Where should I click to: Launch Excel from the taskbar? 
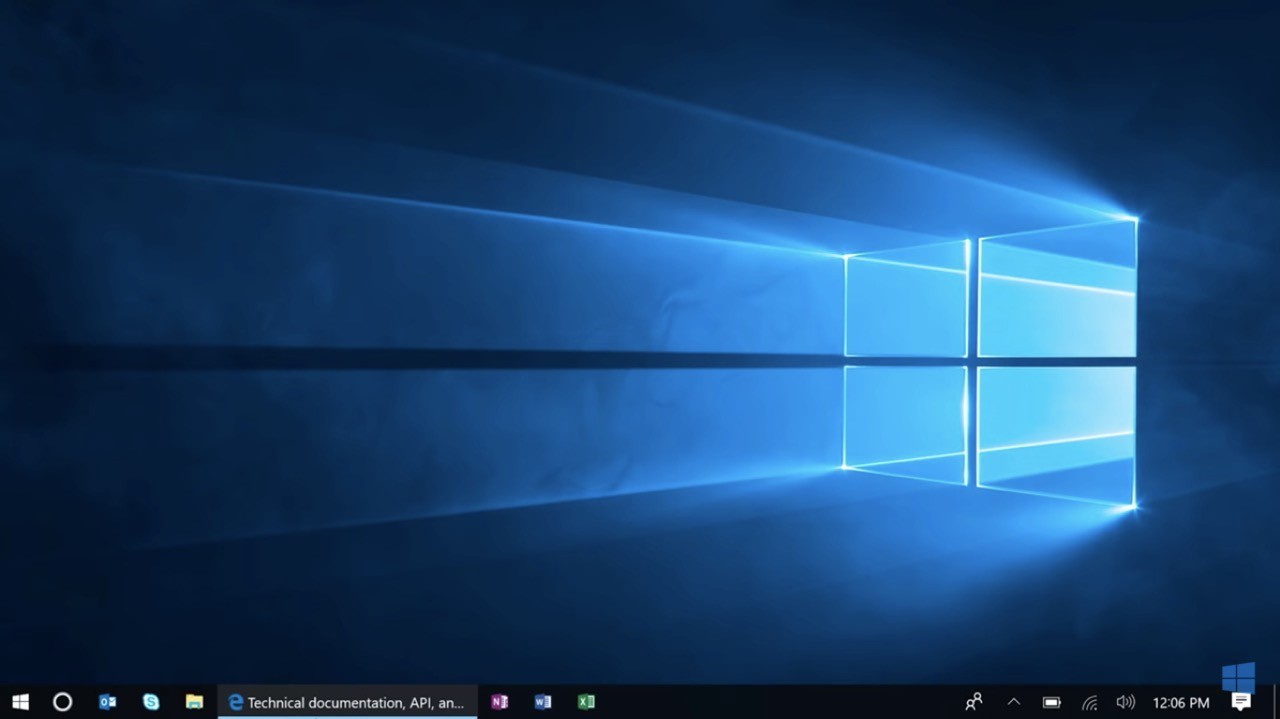[x=586, y=702]
